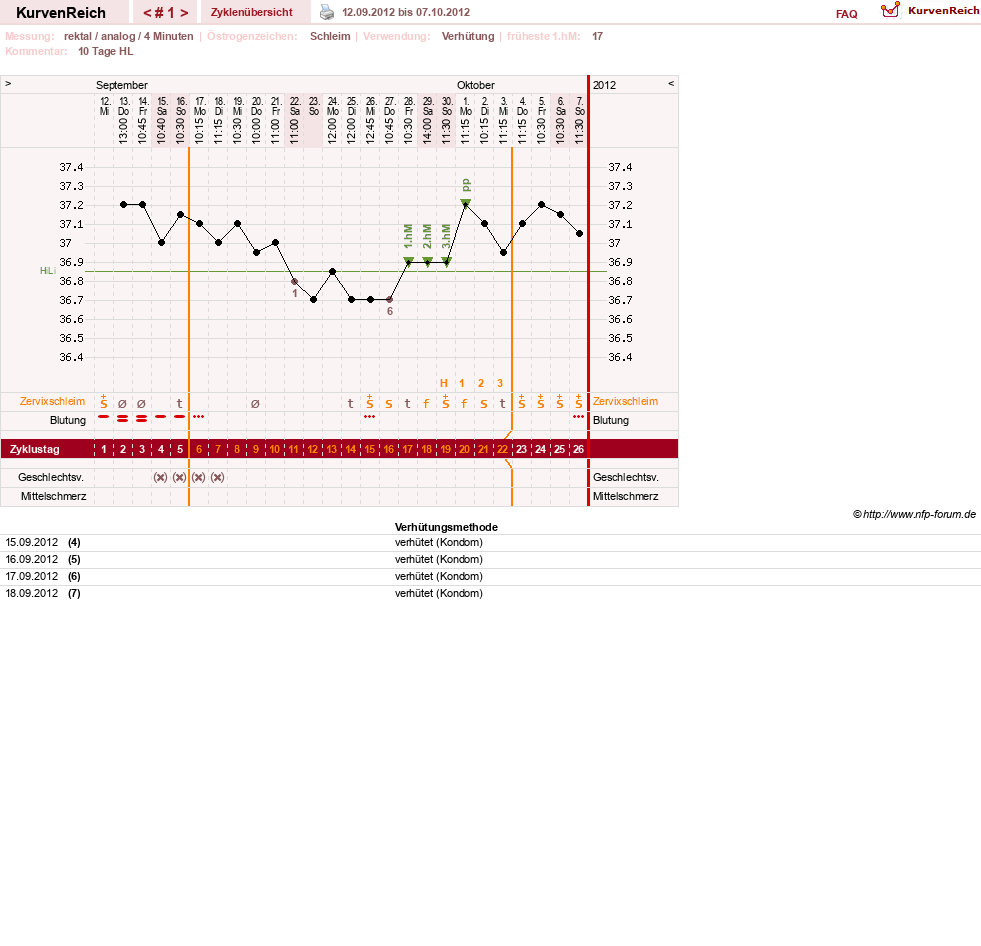Click the 10 Tage HL comment text

[105, 51]
